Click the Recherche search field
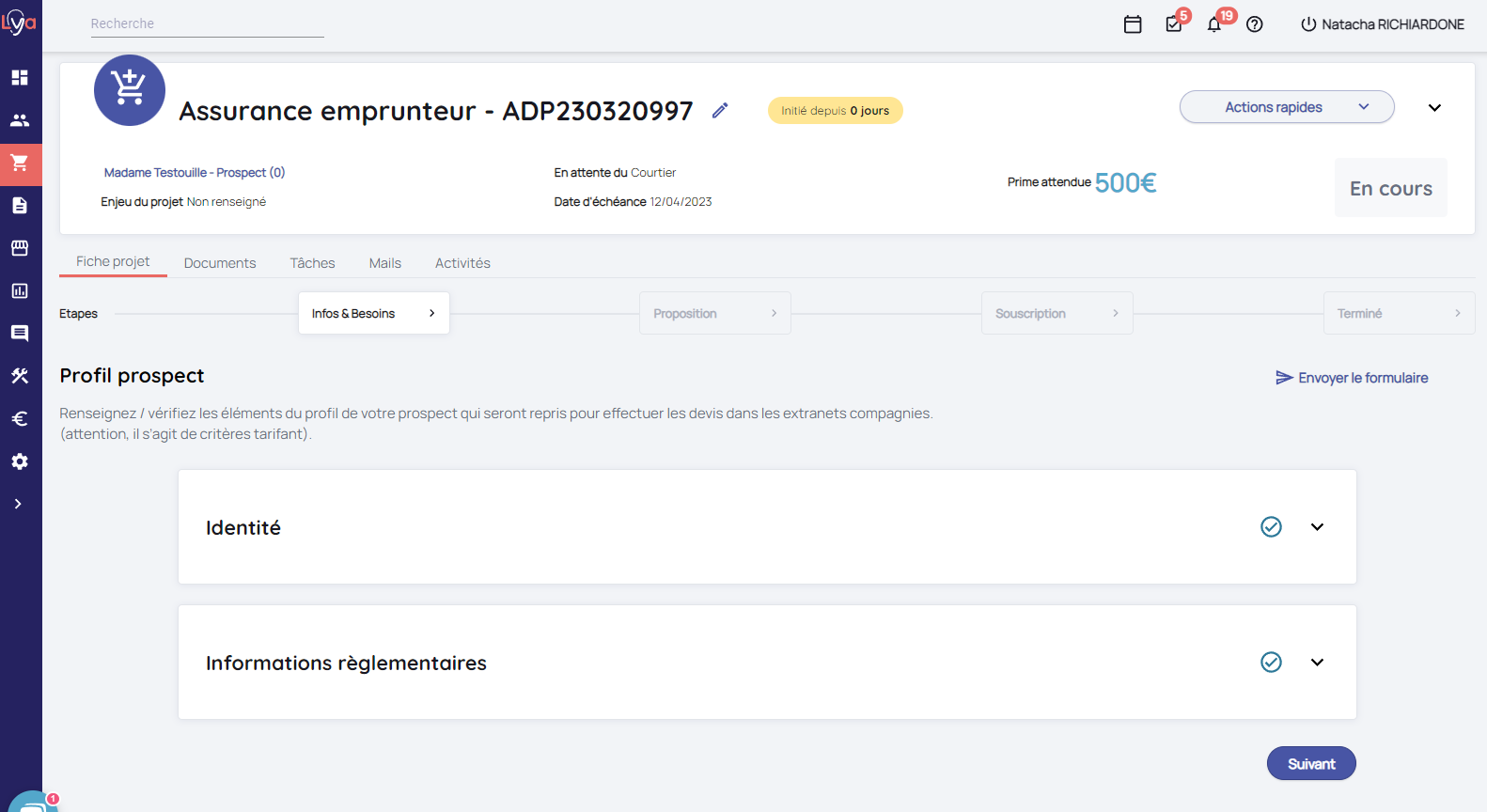This screenshot has width=1487, height=812. coord(207,23)
